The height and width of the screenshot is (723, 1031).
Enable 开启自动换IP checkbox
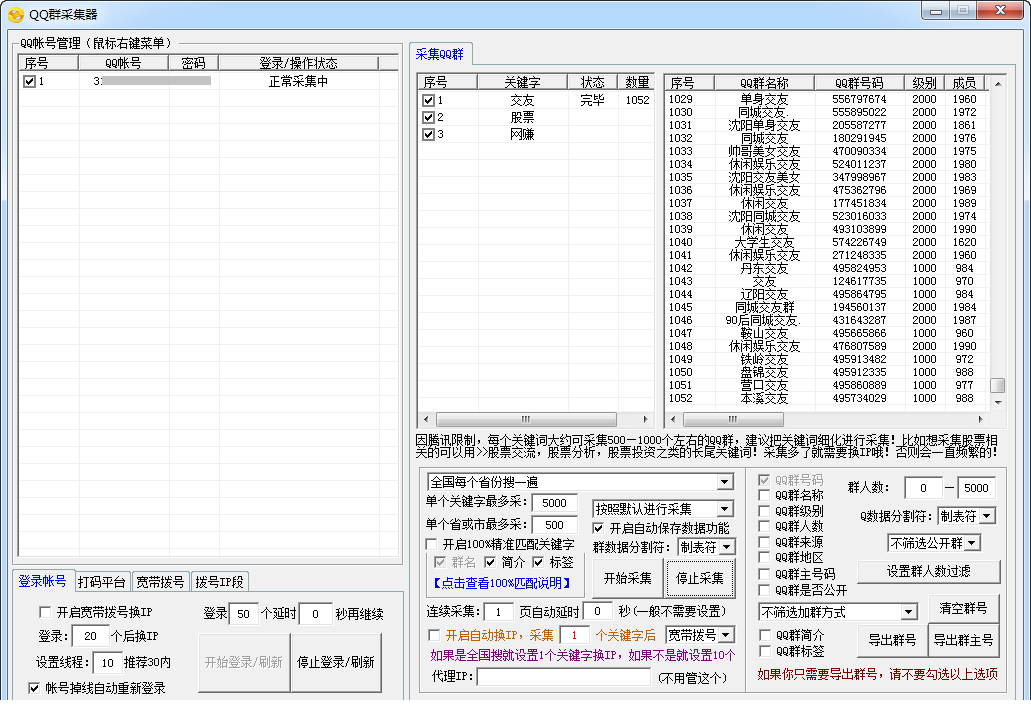(434, 635)
